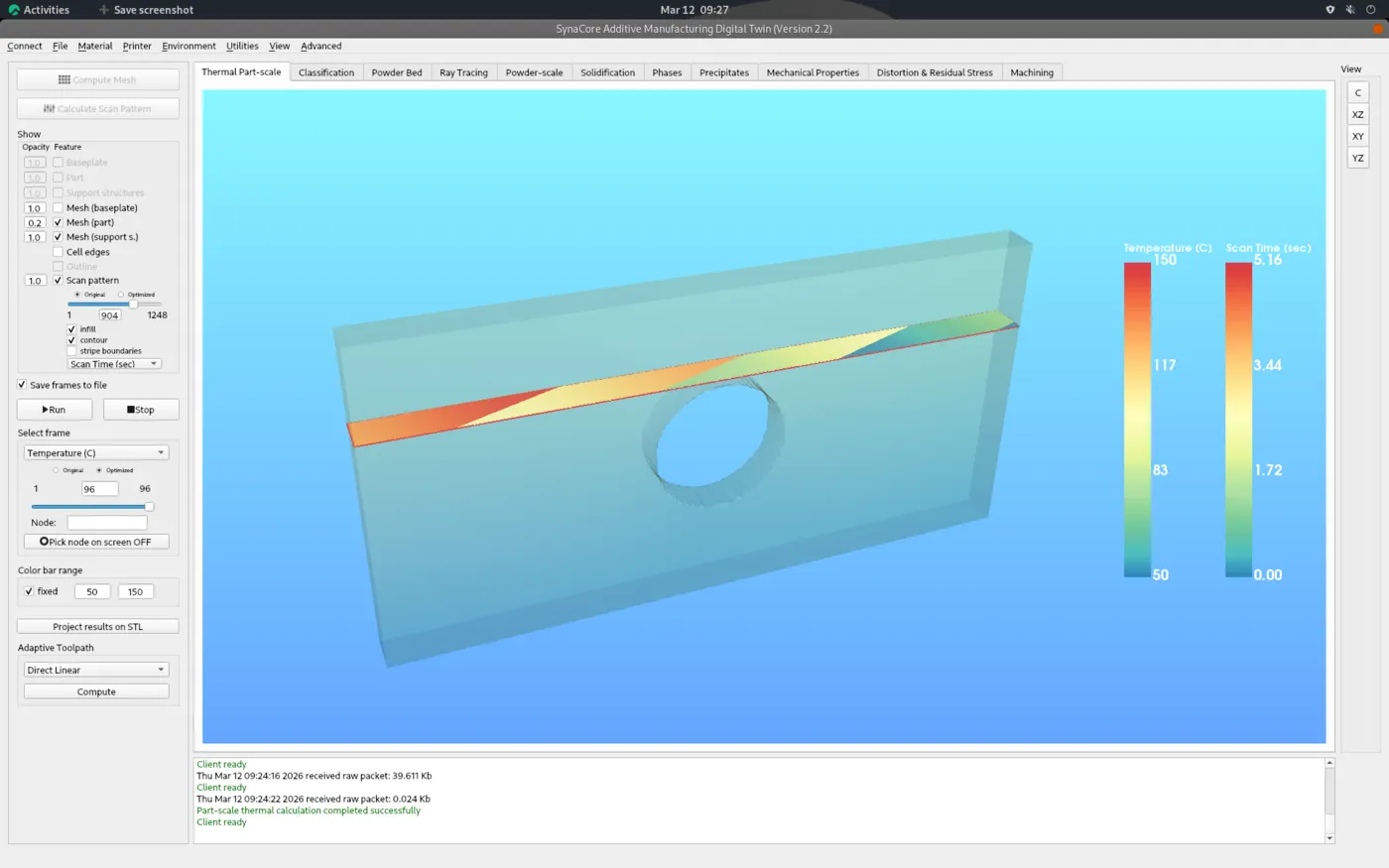Image resolution: width=1389 pixels, height=868 pixels.
Task: Select Original radio under Scan pattern
Action: [x=77, y=295]
